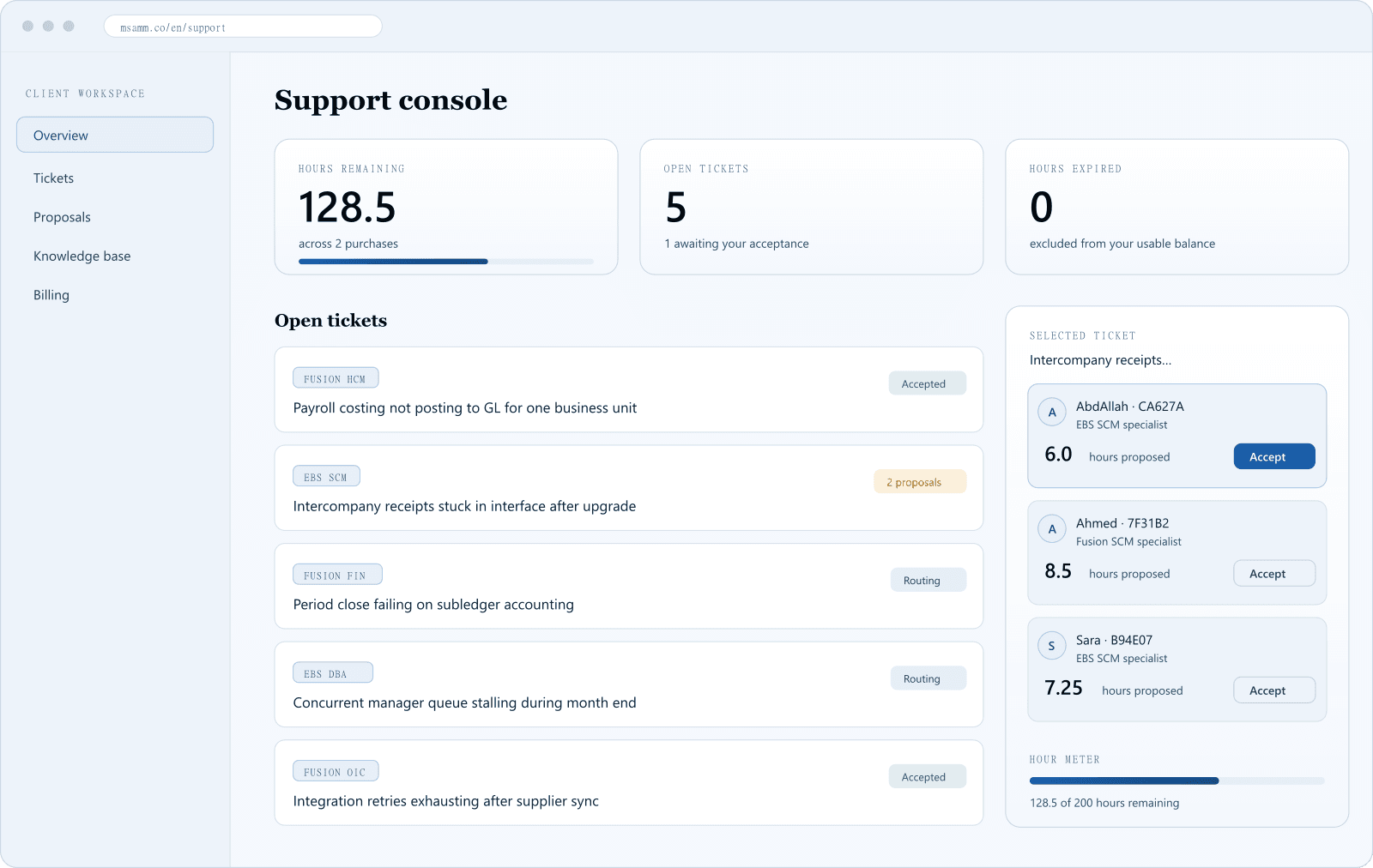This screenshot has width=1373, height=868.
Task: Click the "AbdAllah · CA627A" name
Action: pyautogui.click(x=1130, y=407)
